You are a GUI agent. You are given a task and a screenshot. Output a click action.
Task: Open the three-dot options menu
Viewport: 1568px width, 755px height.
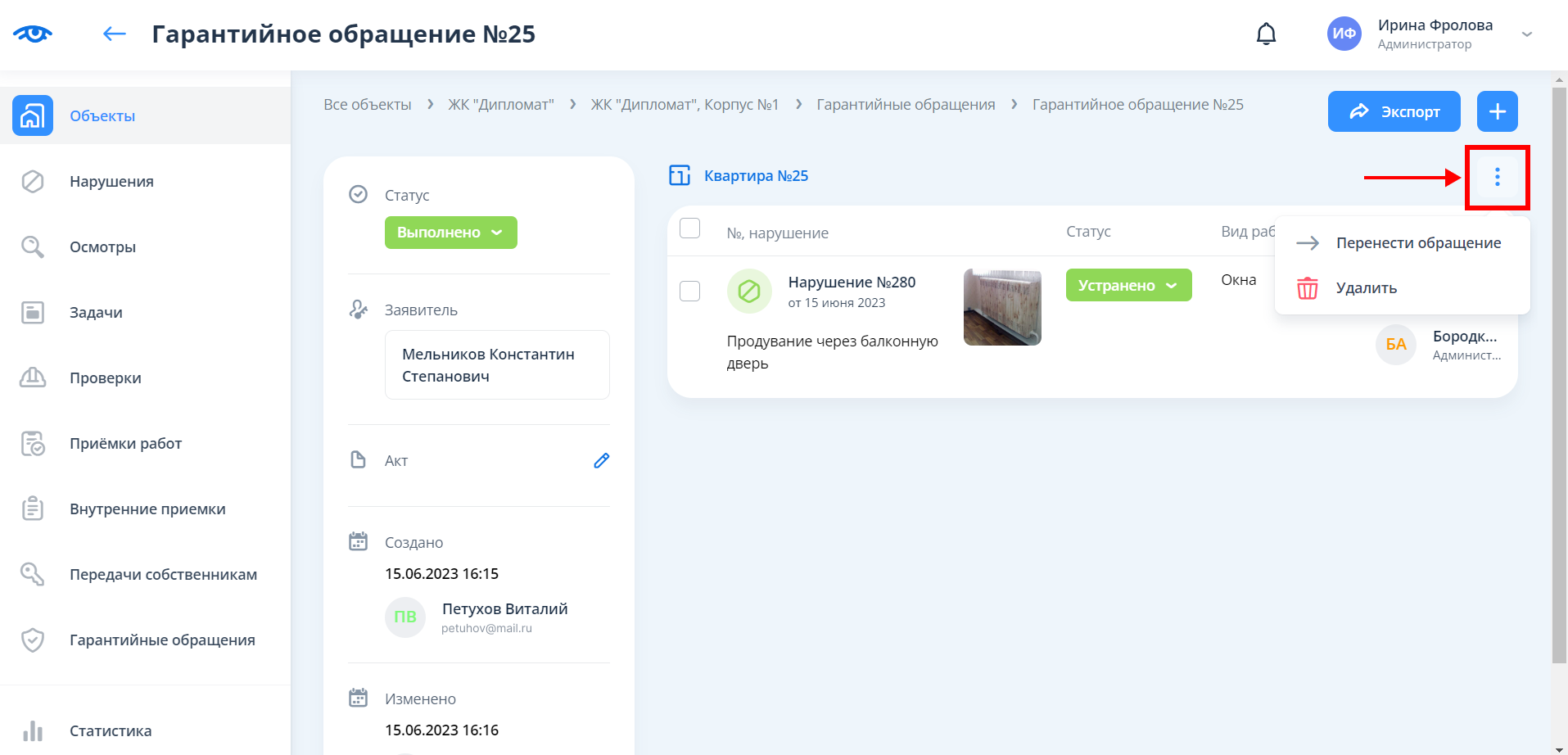1497,177
